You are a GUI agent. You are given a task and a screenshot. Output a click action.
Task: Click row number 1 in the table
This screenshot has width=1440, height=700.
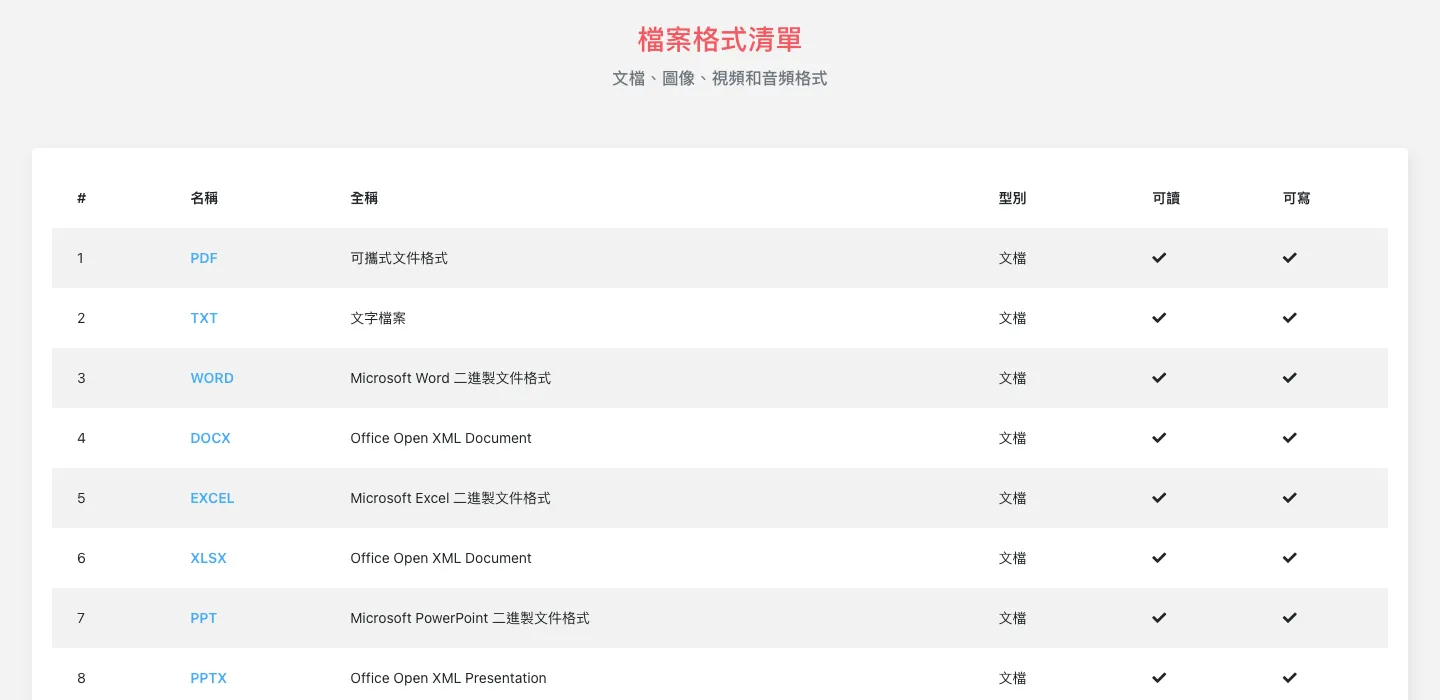click(81, 258)
